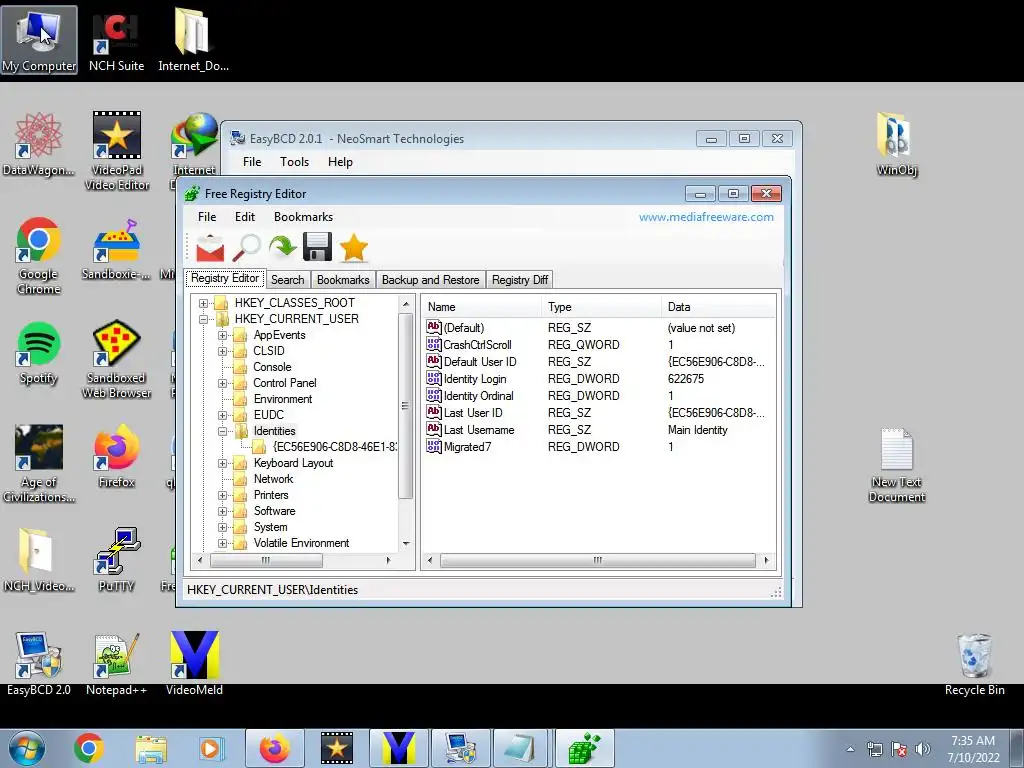Click the Registry Editor taskbar button
The height and width of the screenshot is (768, 1024).
584,748
